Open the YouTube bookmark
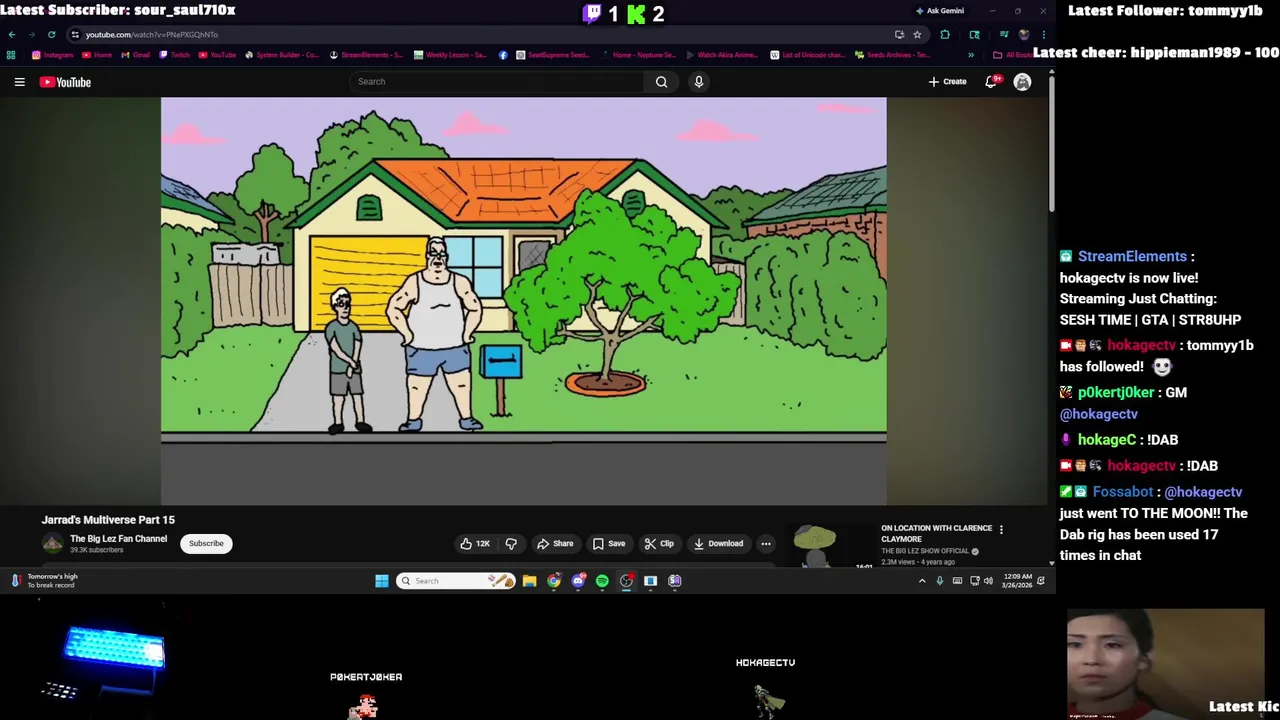 (218, 55)
